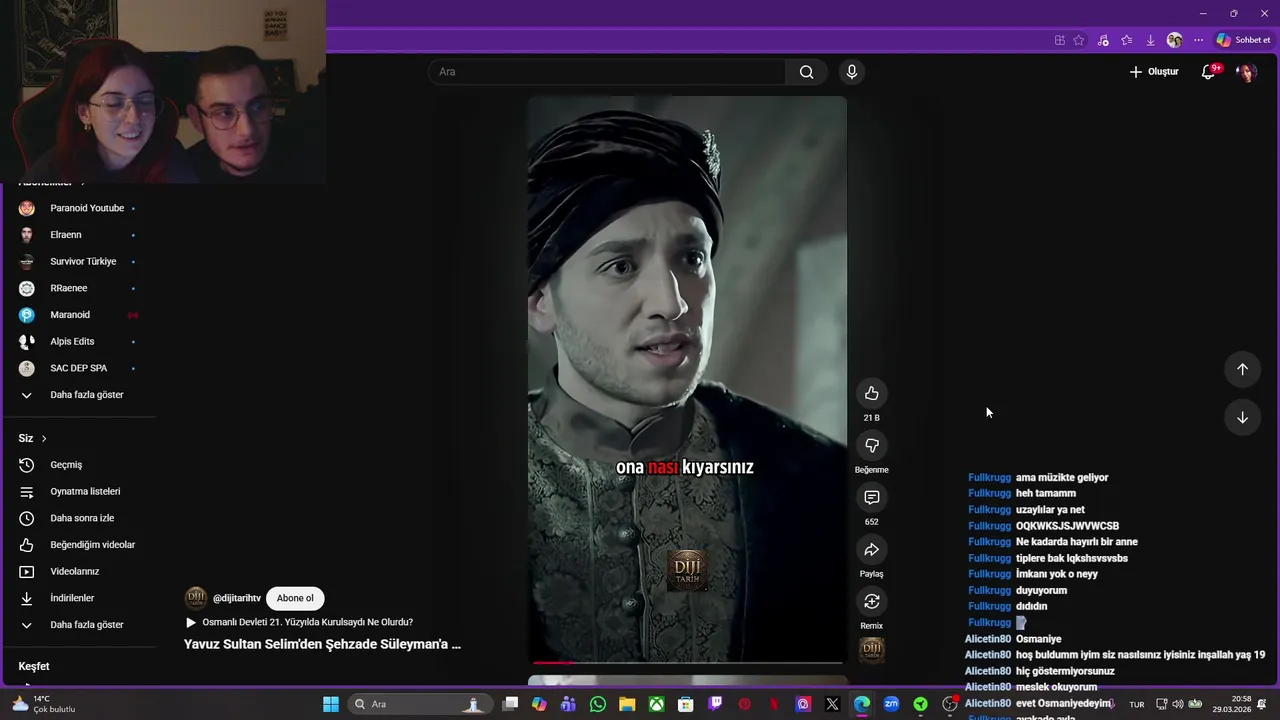Open Microsoft Store from the taskbar
Screen dimensions: 1280x720
[686, 704]
